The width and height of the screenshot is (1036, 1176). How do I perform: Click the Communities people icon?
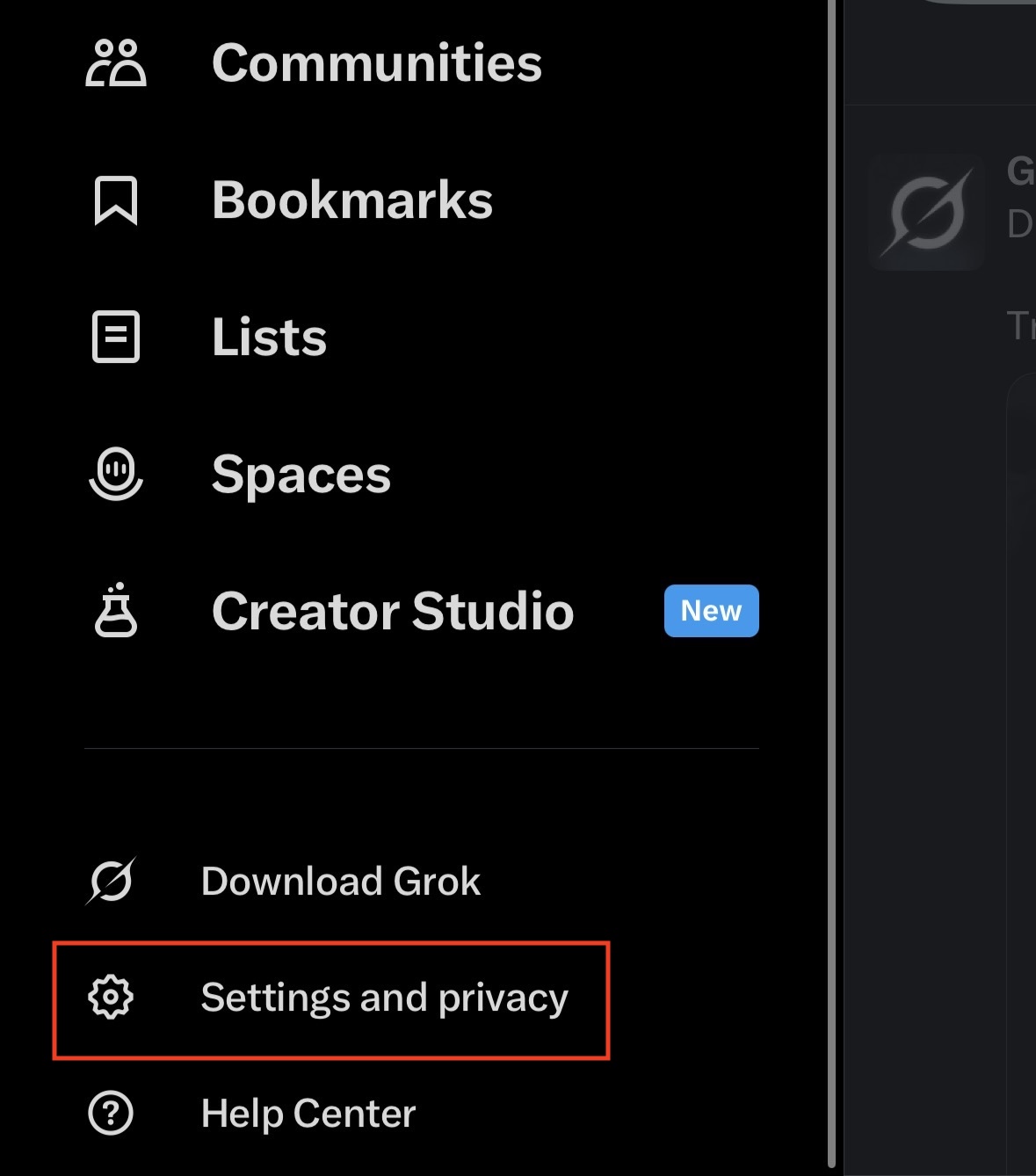(116, 63)
